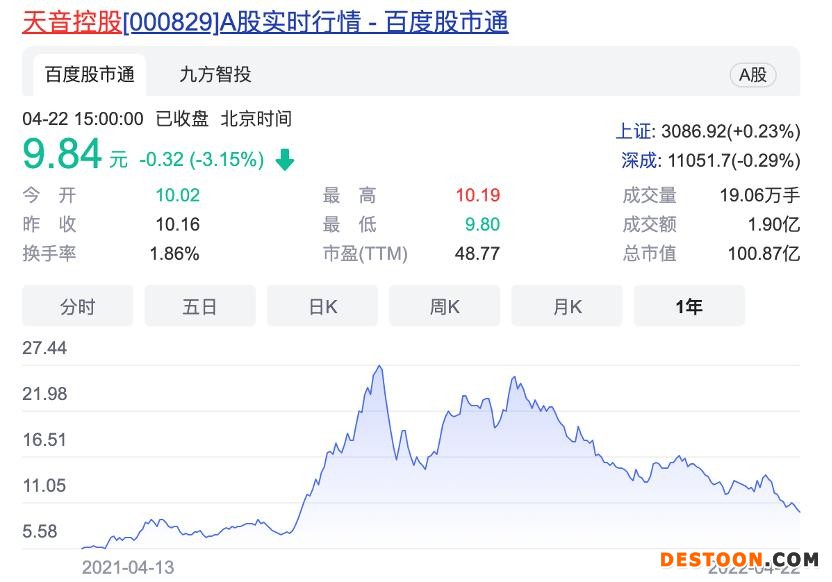The width and height of the screenshot is (832, 582).
Task: Open the 天音控股 title link
Action: coord(71,22)
